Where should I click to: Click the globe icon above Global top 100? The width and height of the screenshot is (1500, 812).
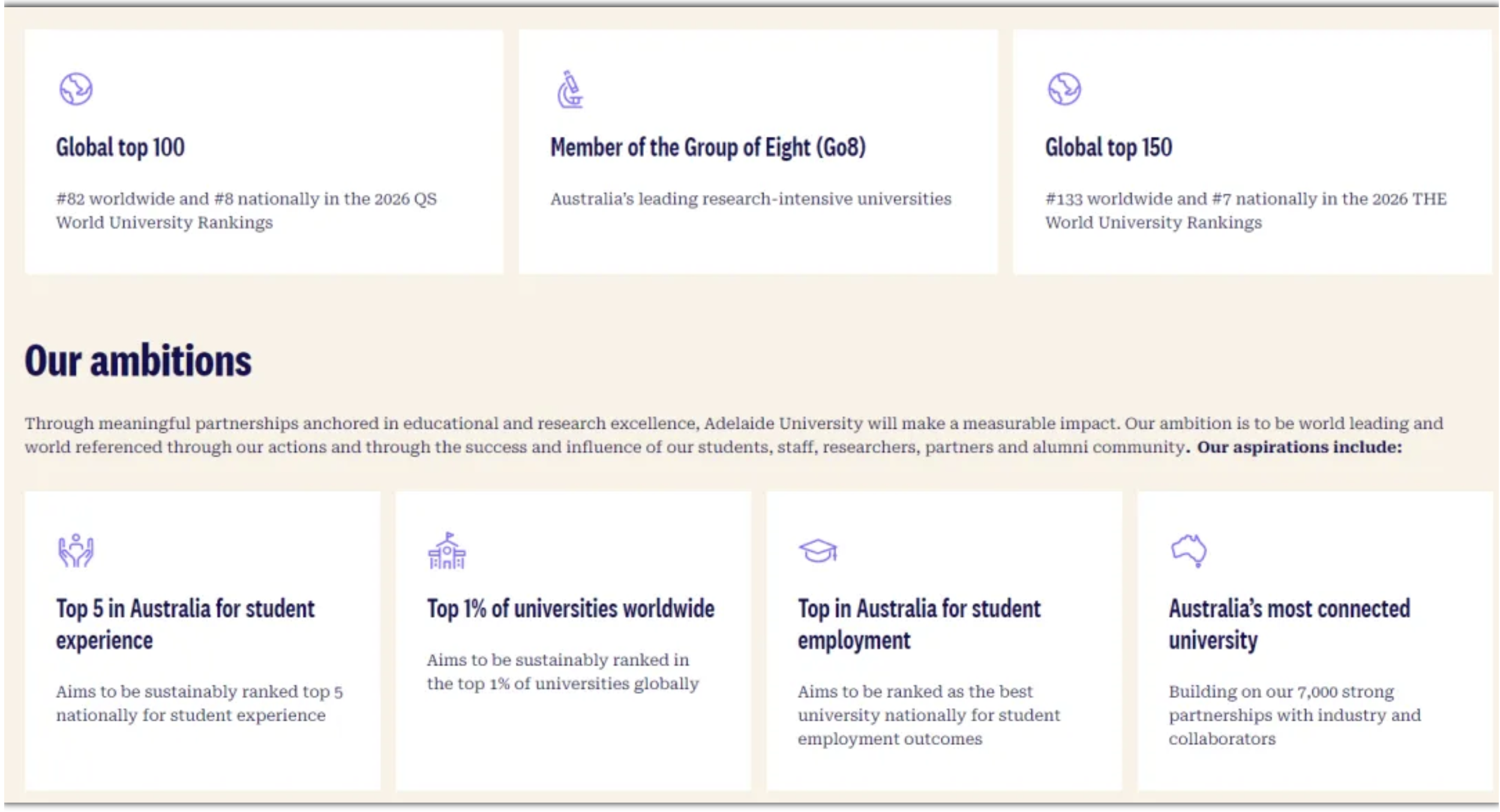coord(76,89)
